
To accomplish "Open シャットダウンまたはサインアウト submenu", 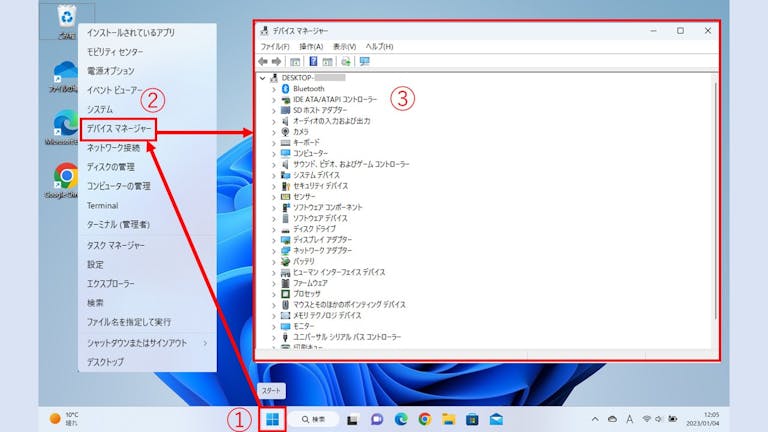I will point(147,343).
